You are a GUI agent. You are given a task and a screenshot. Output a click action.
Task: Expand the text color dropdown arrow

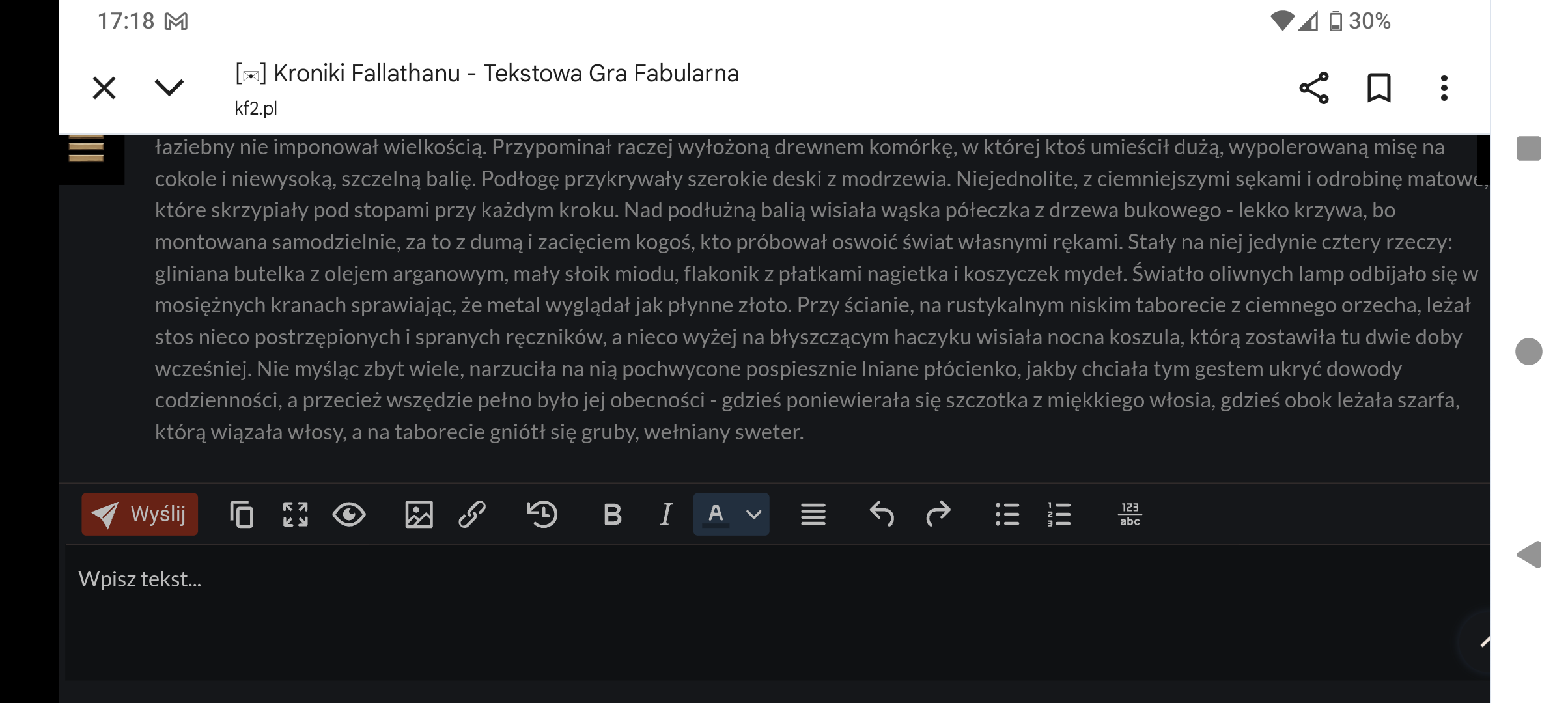tap(753, 514)
